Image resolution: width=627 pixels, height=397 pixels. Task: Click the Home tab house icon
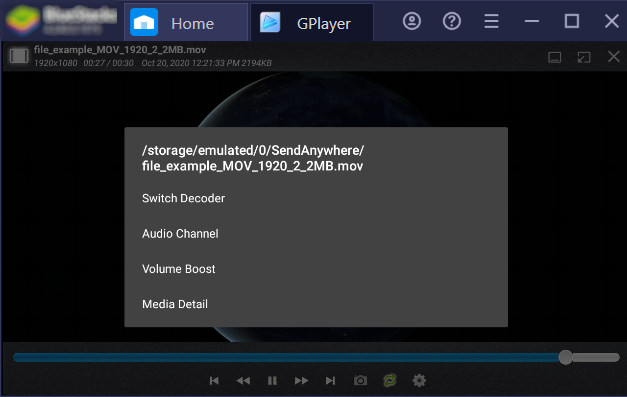pos(144,23)
